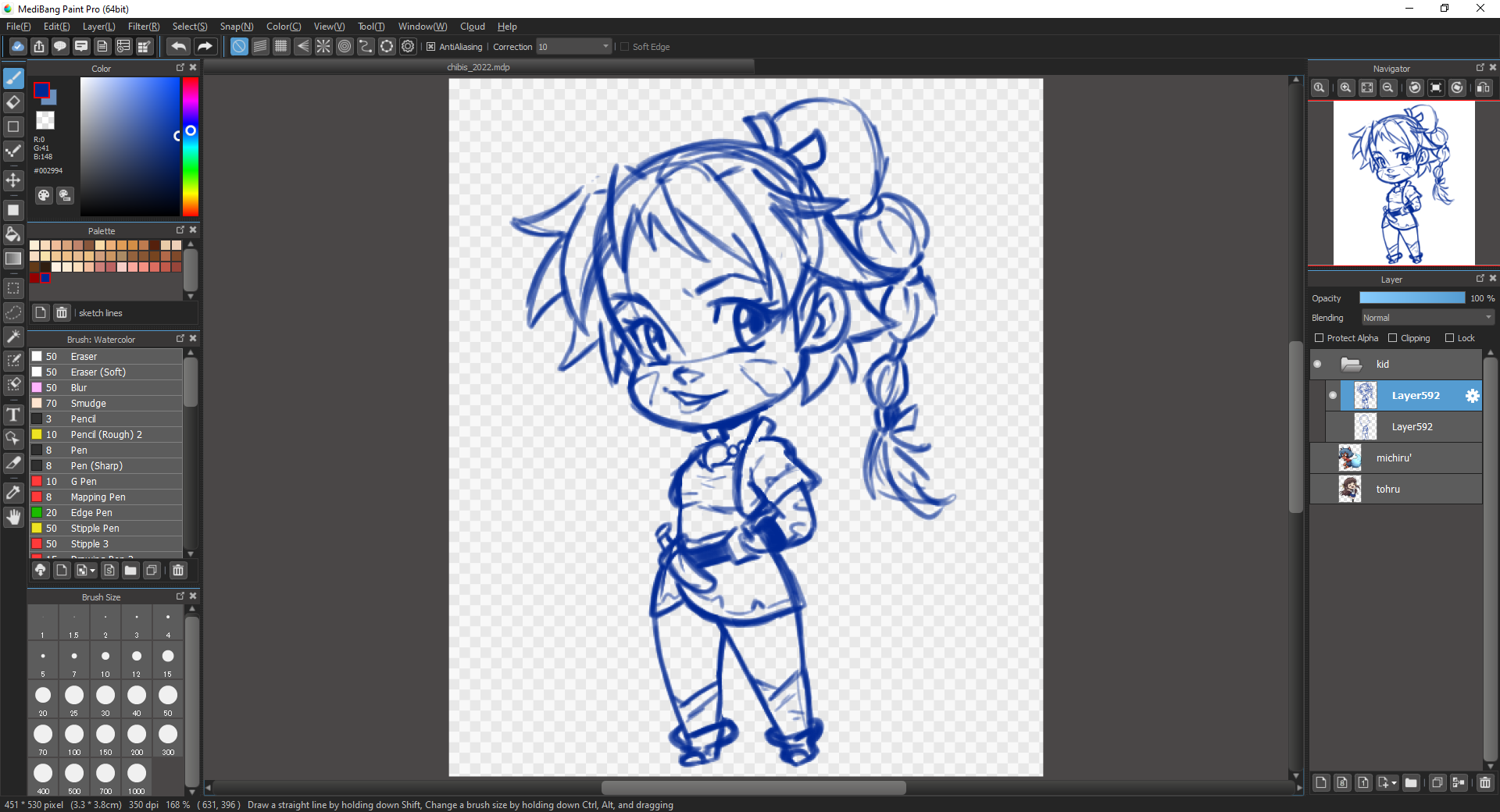Select the Bucket fill tool
The image size is (1500, 812).
pyautogui.click(x=13, y=234)
